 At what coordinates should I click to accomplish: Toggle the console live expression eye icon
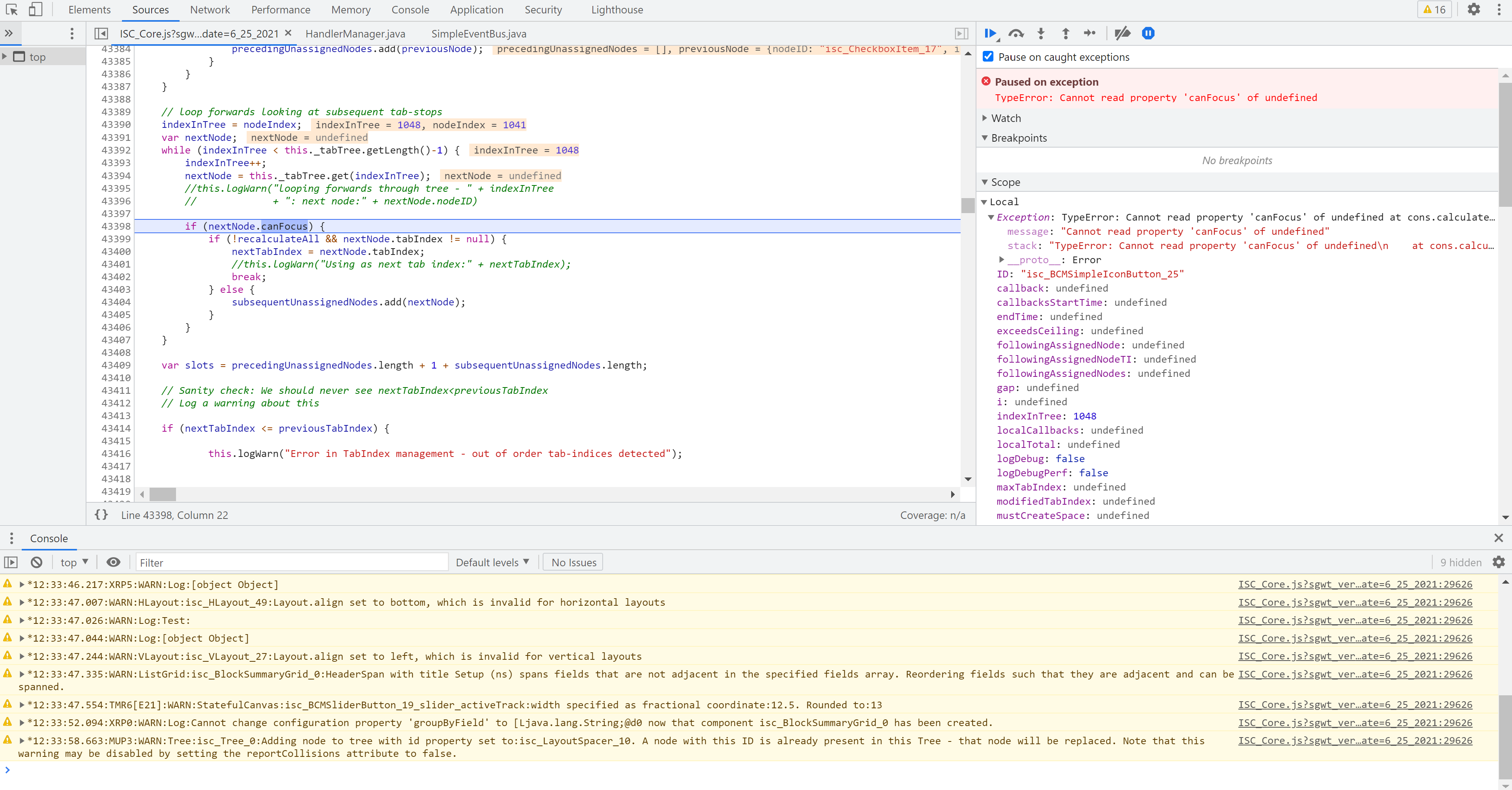tap(113, 562)
